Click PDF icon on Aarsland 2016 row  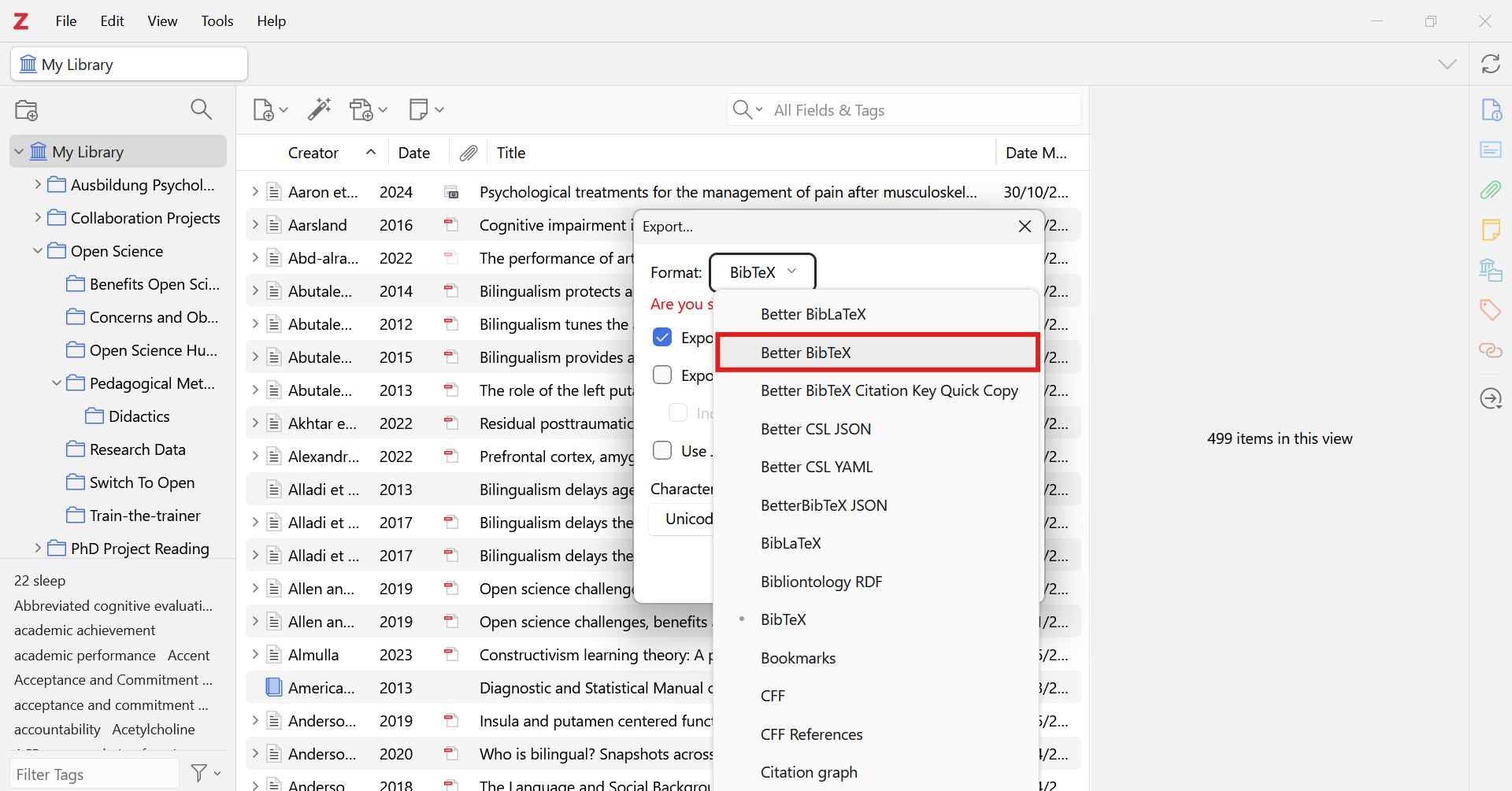pos(451,225)
